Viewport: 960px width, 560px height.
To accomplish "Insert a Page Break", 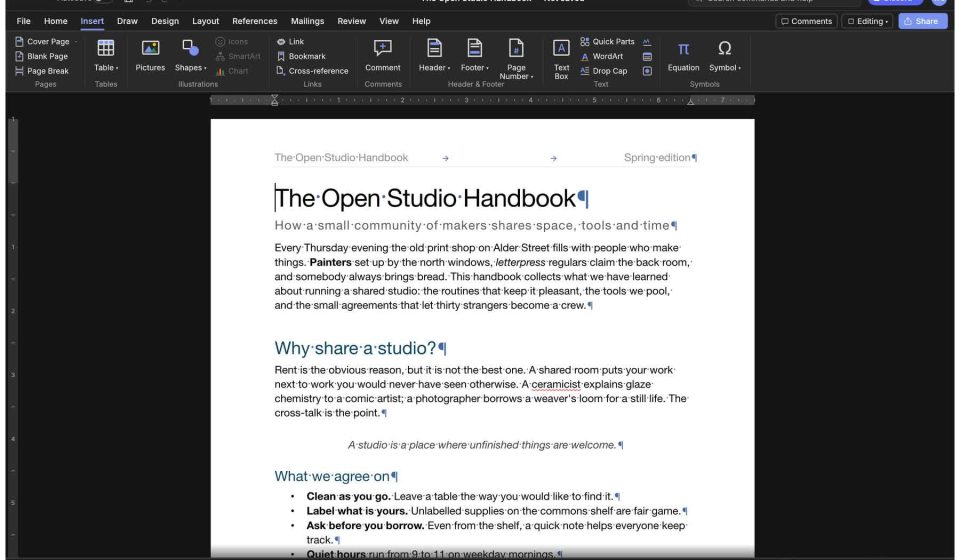I will 42,71.
